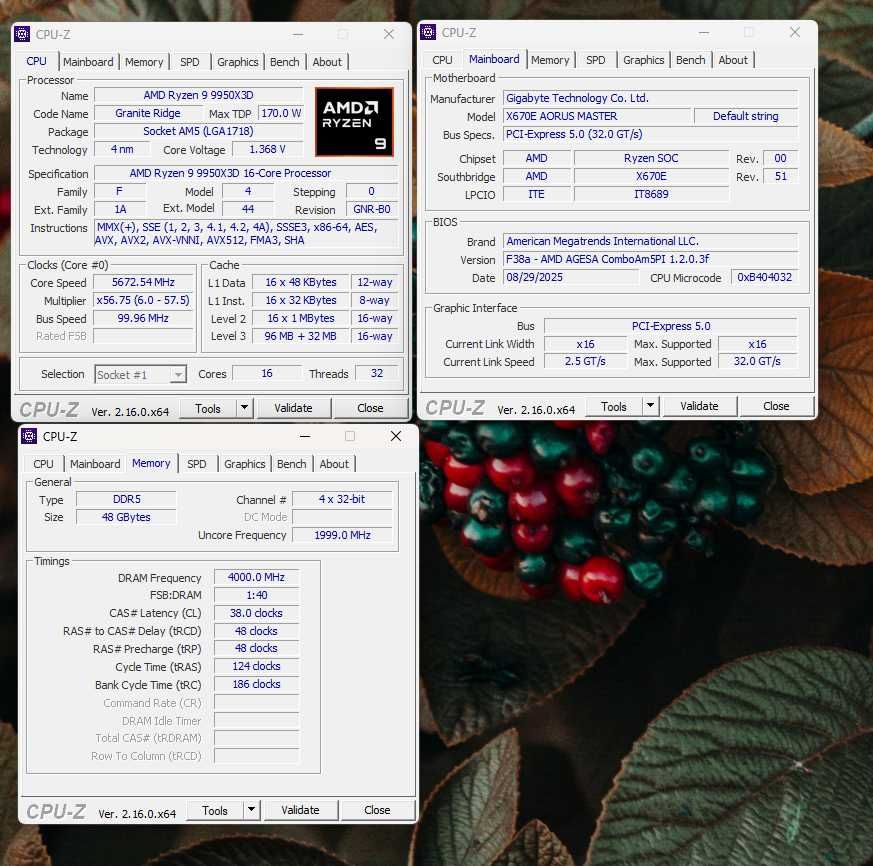Close the Memory window with the title bar X
This screenshot has width=873, height=866.
[396, 436]
